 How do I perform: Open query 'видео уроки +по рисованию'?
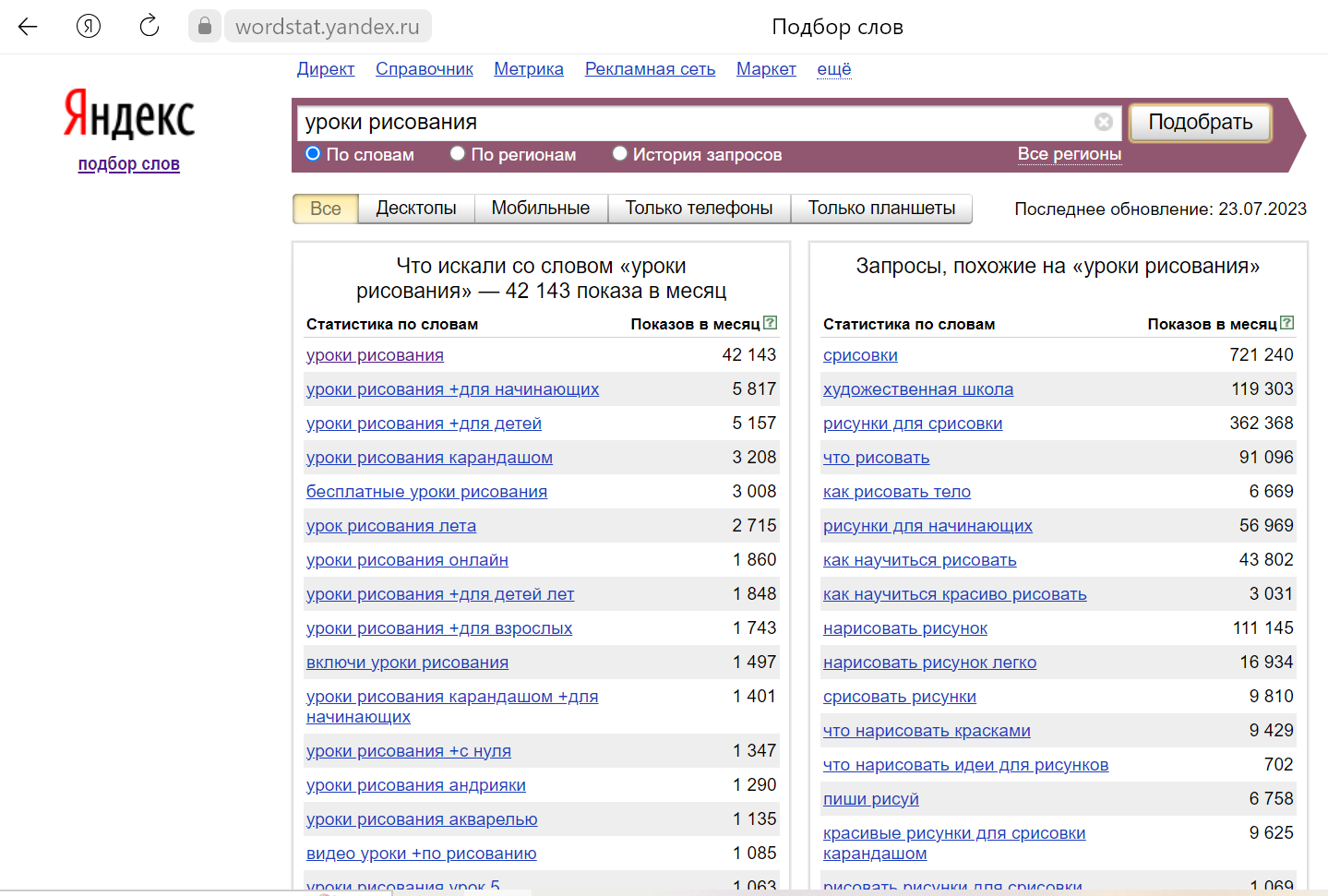[x=421, y=854]
